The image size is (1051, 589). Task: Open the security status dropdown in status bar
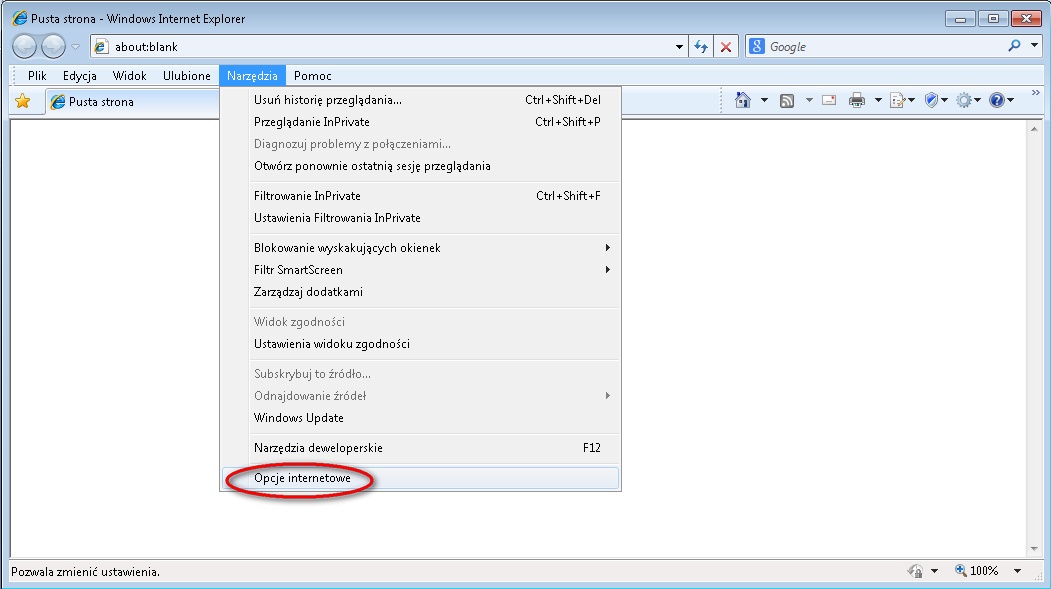click(934, 572)
